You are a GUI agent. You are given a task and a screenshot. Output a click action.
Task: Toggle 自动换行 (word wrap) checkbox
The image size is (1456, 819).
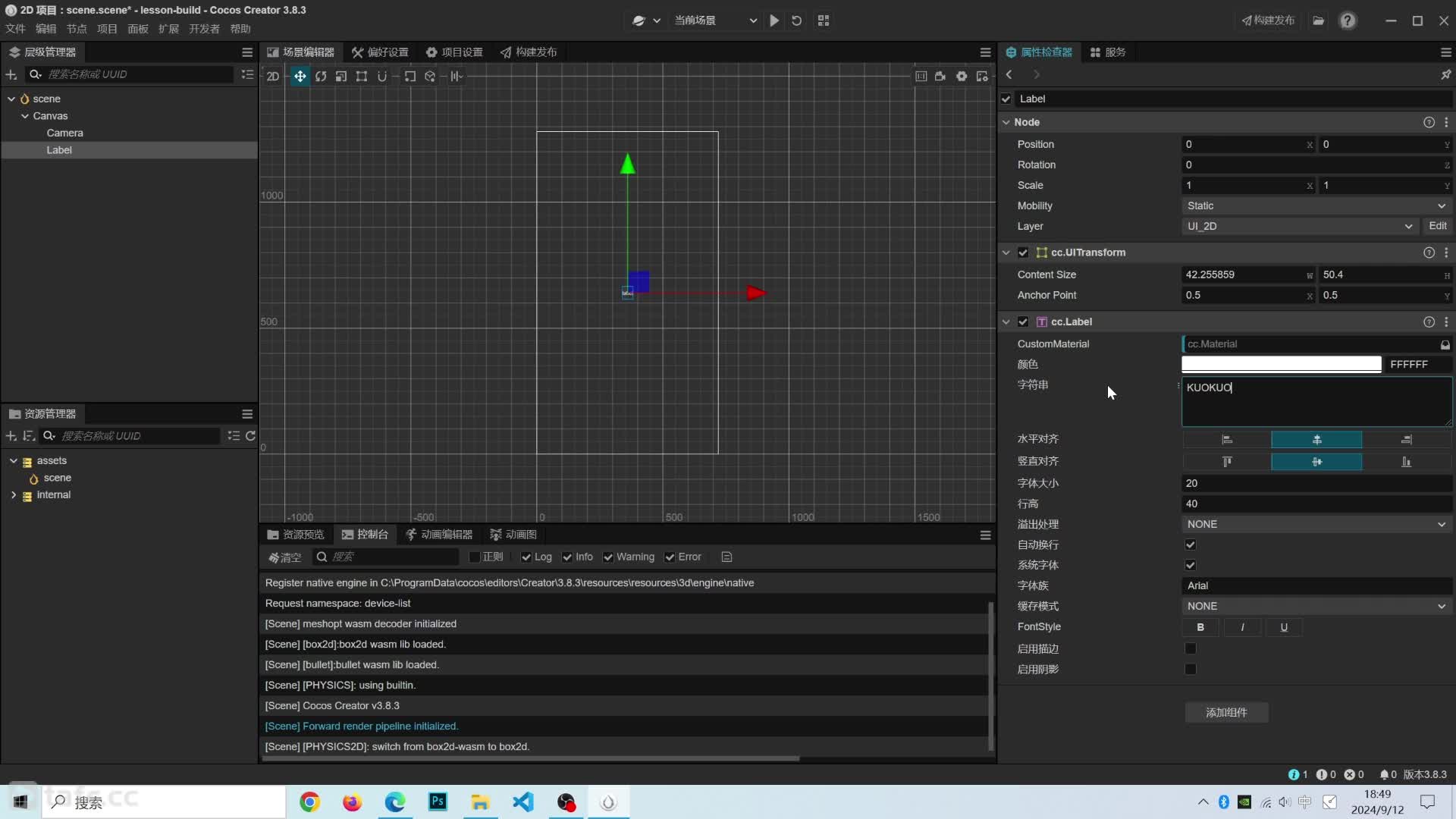coord(1192,545)
